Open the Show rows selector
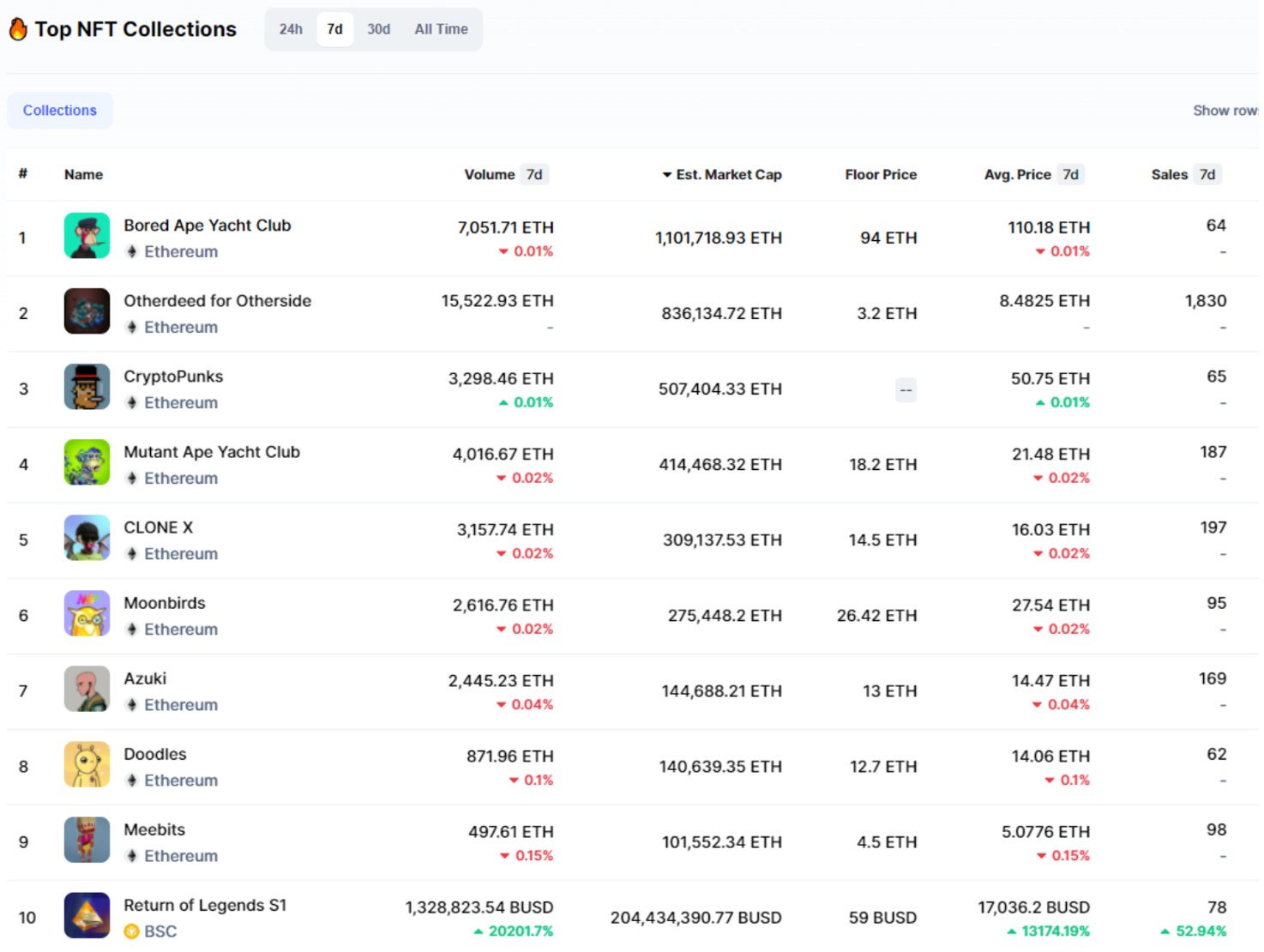1264x952 pixels. pos(1225,111)
